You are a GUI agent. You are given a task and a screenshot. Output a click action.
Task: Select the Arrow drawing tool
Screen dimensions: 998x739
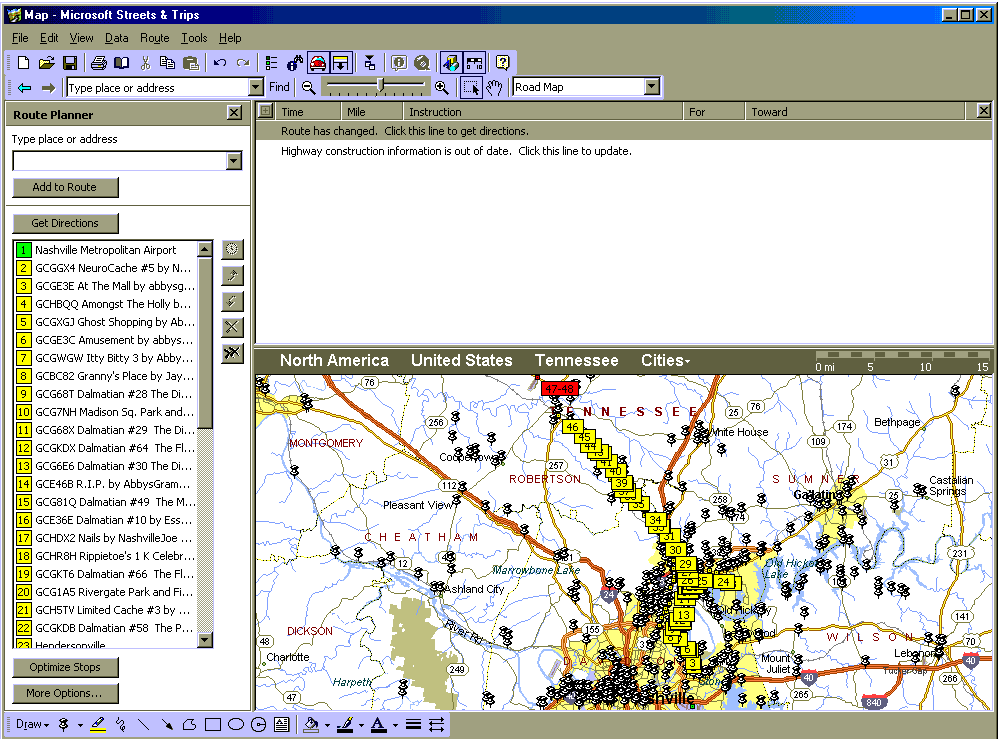167,724
